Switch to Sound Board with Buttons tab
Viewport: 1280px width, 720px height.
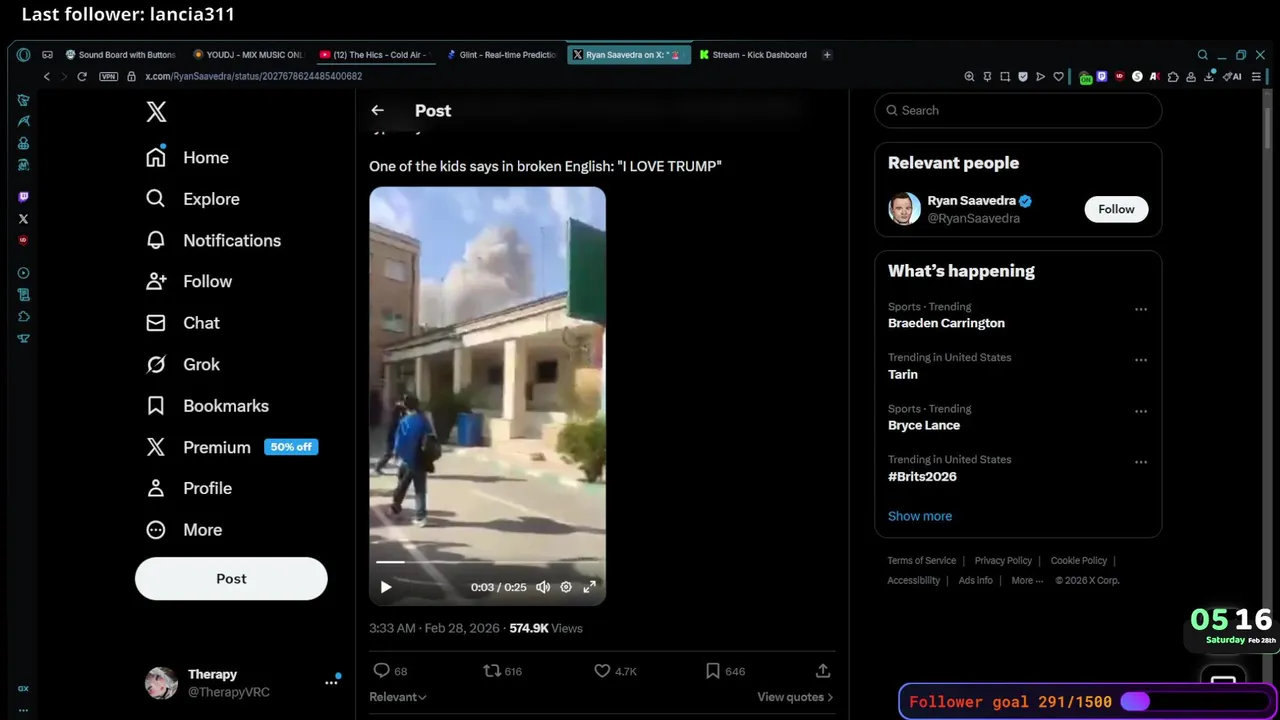120,55
